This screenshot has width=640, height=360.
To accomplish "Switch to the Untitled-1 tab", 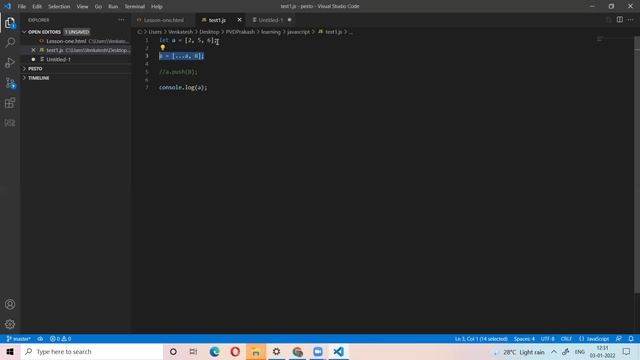I will [x=271, y=20].
